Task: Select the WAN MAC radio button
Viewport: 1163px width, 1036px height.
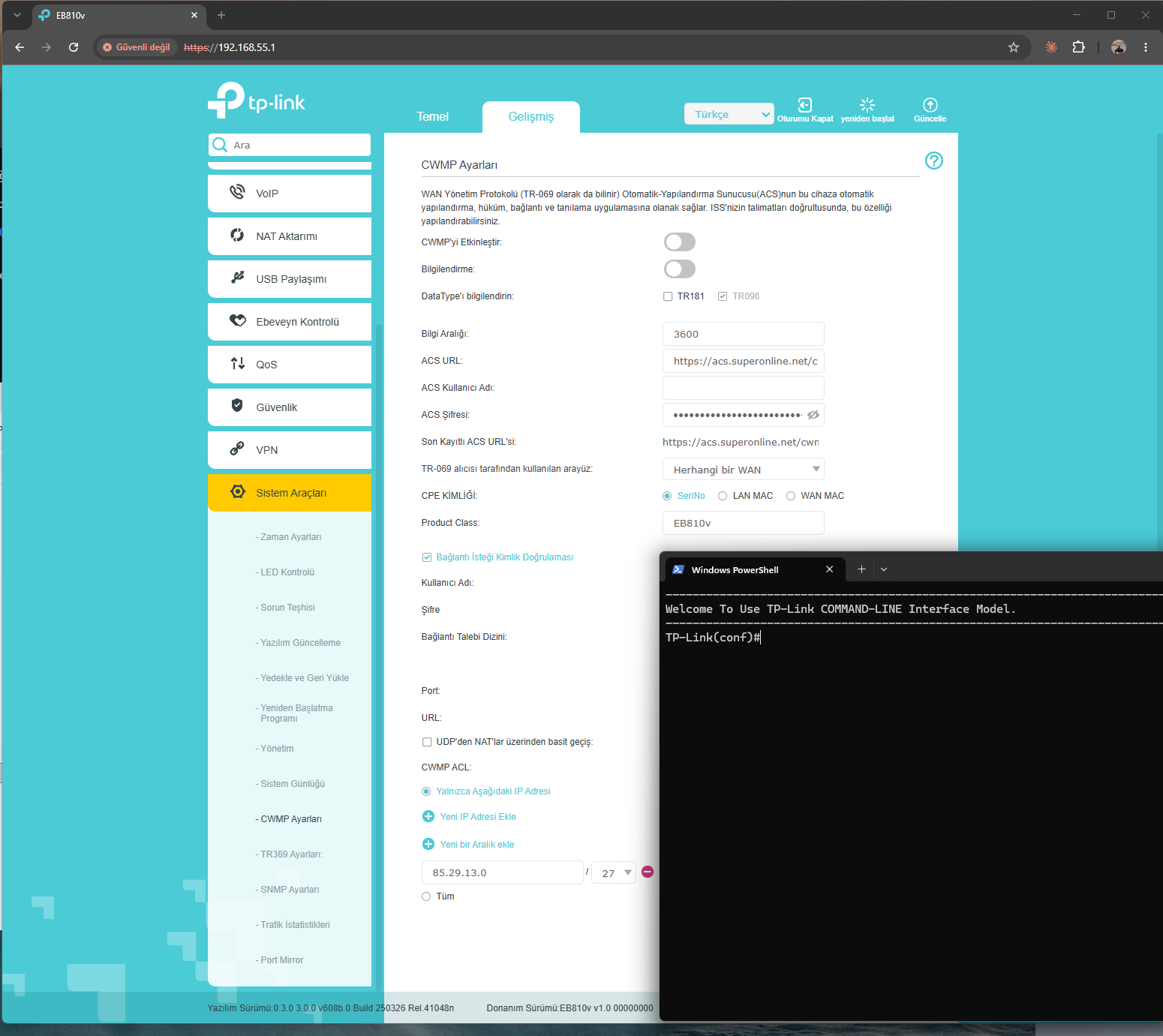Action: tap(791, 496)
